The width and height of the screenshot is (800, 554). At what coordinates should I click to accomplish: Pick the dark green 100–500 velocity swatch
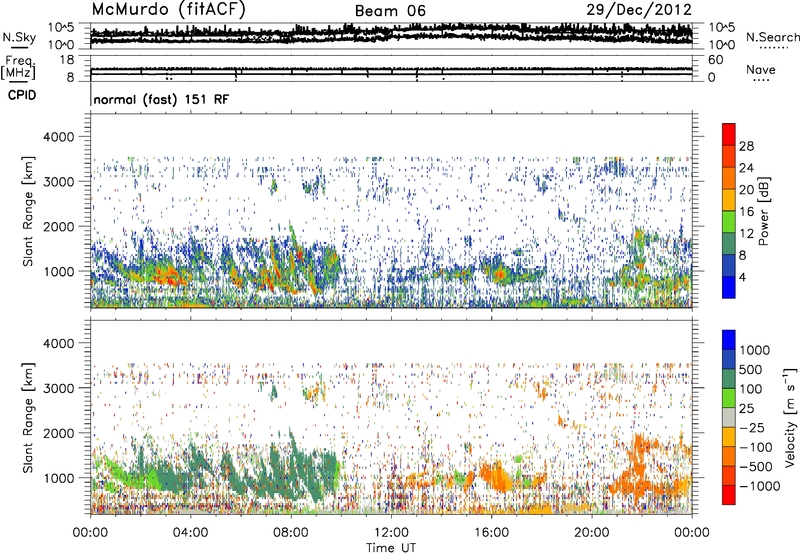729,379
